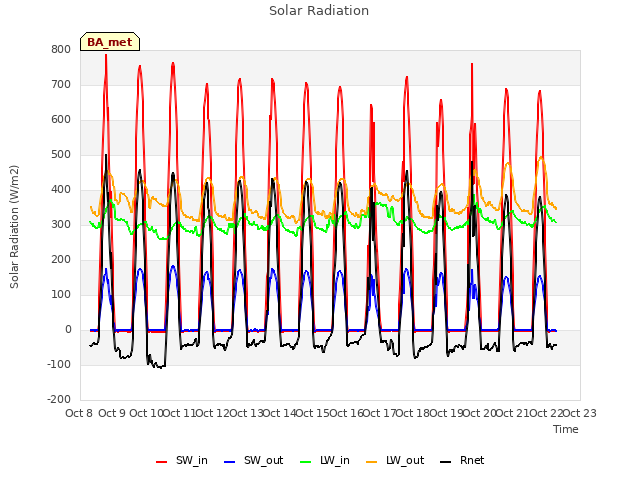Screen dimensions: 640x480
Task: Select the SW_out legend label
Action: point(264,460)
